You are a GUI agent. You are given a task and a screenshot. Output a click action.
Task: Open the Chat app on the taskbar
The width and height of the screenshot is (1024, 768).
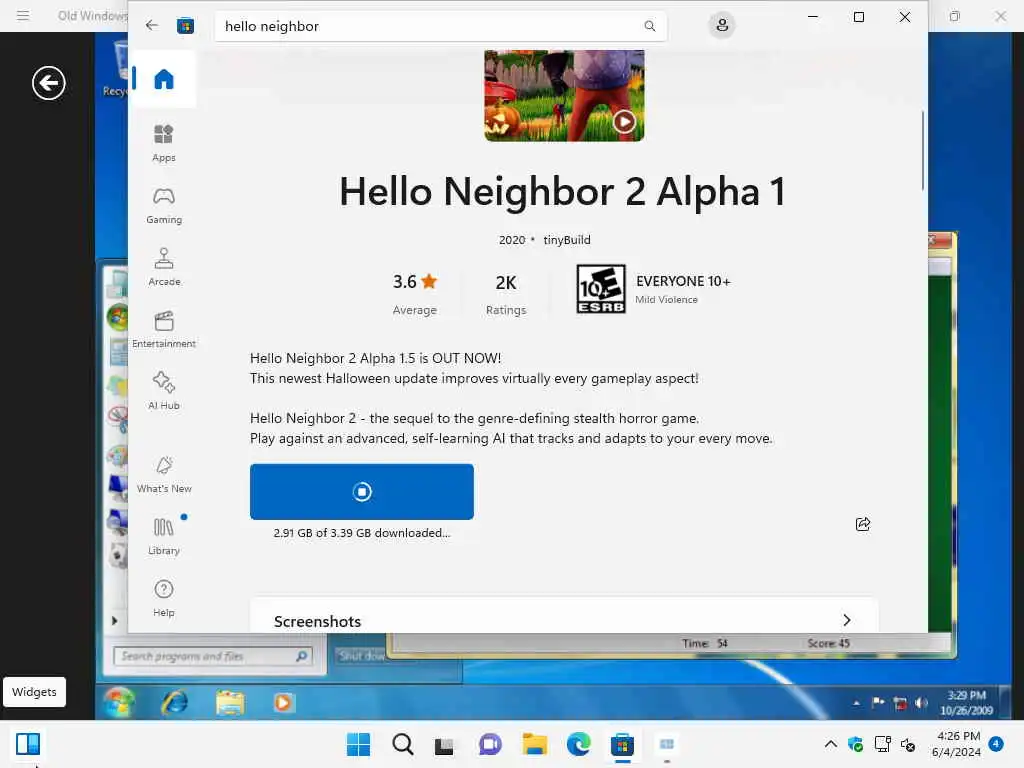point(490,744)
